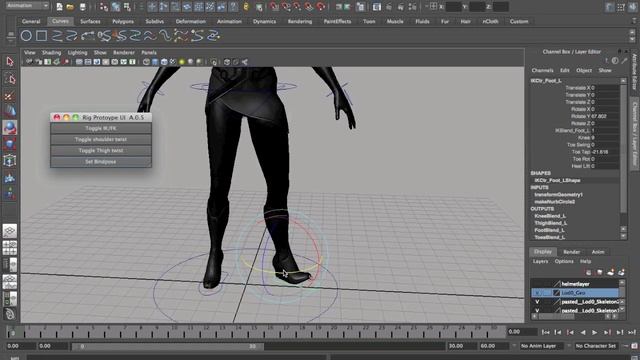Create a NURBS circle from the shelf
The image size is (640, 360).
[26, 36]
